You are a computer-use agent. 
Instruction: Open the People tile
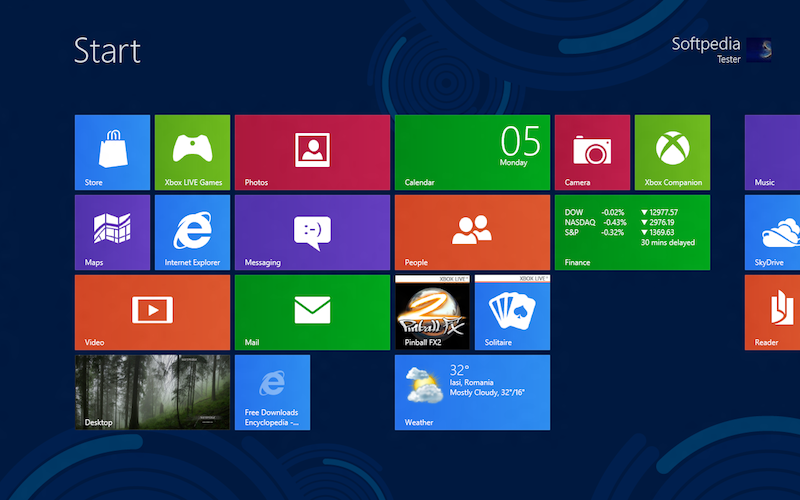click(x=472, y=233)
